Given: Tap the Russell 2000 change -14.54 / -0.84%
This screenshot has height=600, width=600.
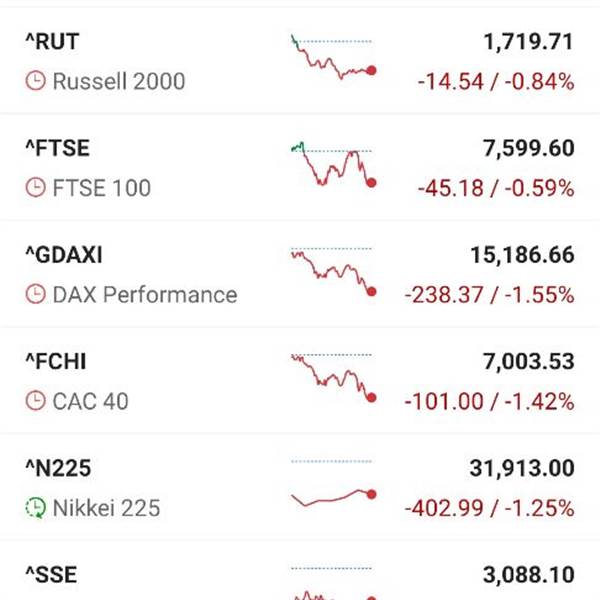Looking at the screenshot, I should 495,81.
